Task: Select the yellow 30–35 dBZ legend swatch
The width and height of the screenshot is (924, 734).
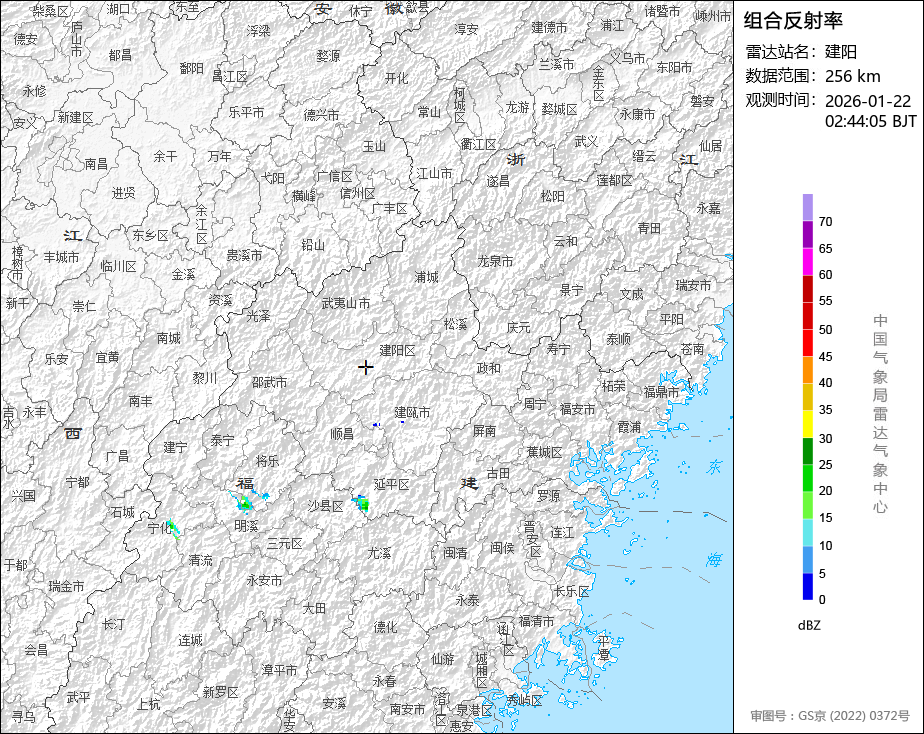Action: pos(807,424)
